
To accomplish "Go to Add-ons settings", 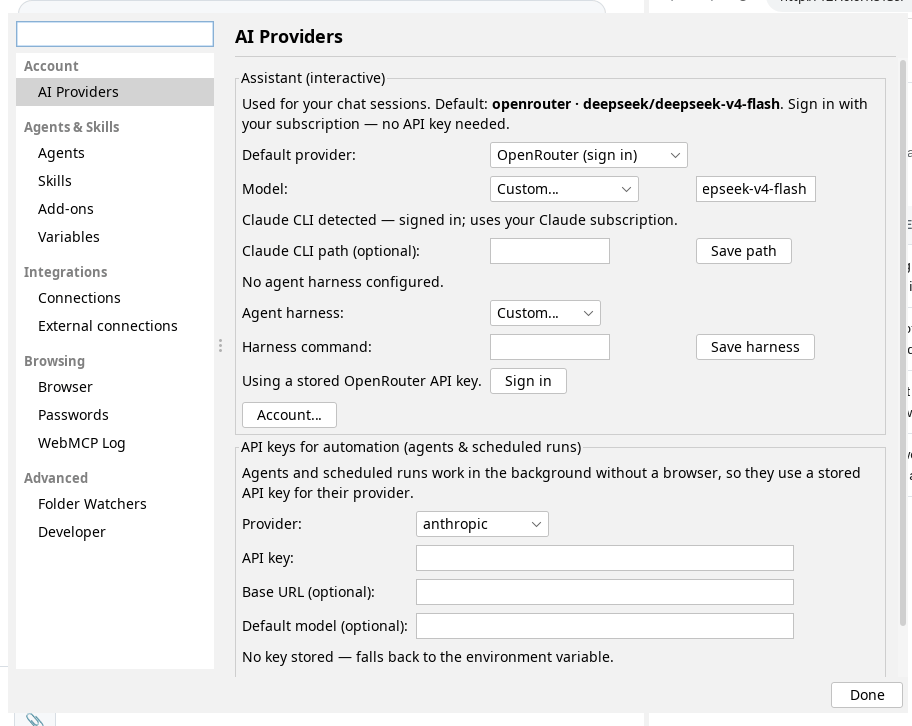I will pyautogui.click(x=115, y=209).
